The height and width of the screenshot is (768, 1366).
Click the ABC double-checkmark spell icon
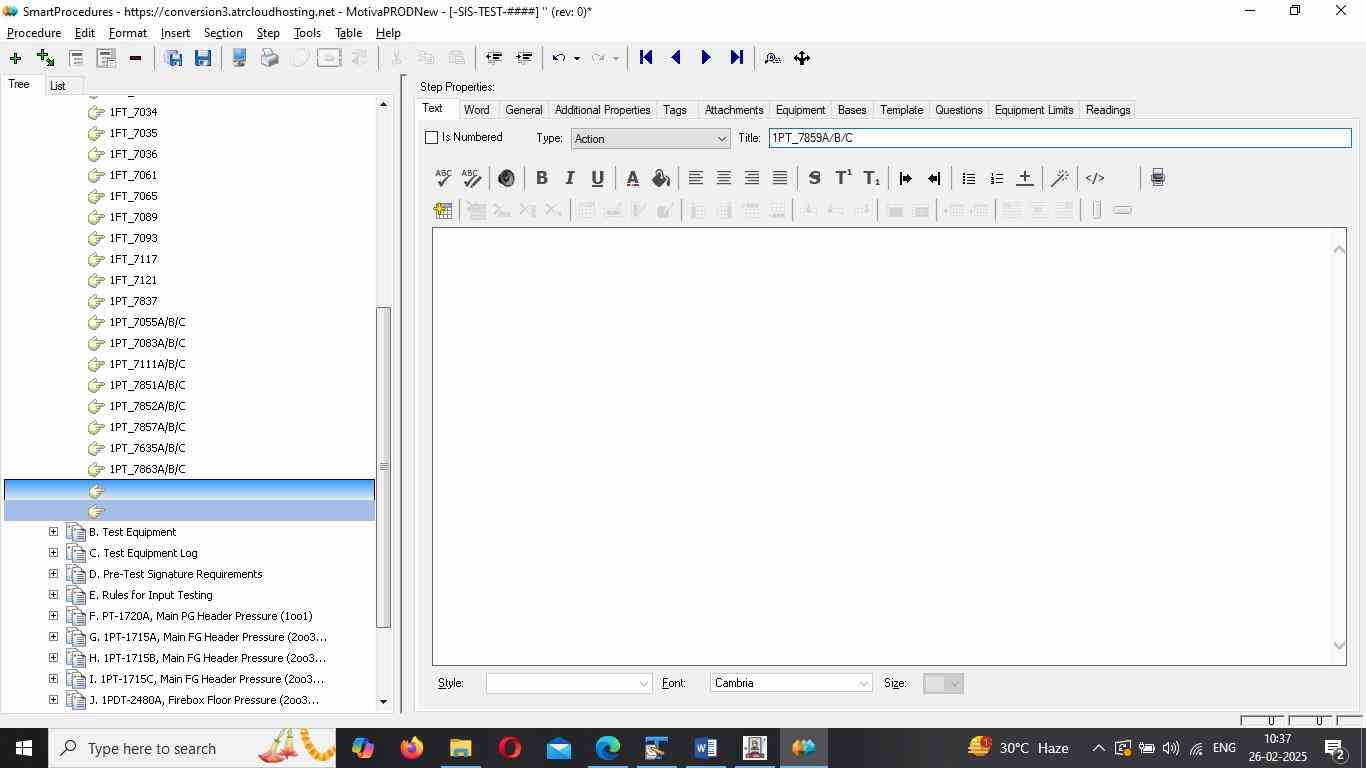472,178
